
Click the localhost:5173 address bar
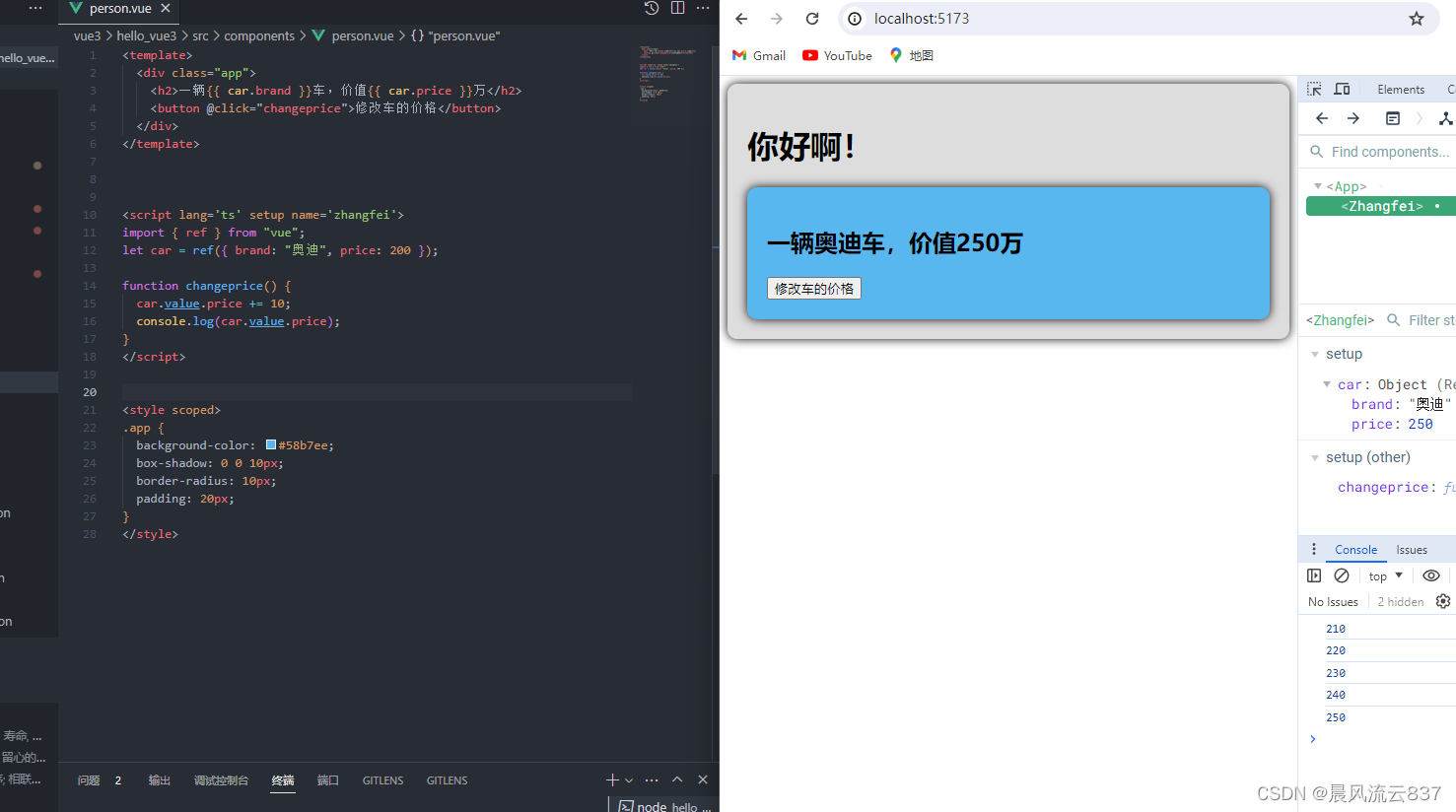coord(1139,19)
